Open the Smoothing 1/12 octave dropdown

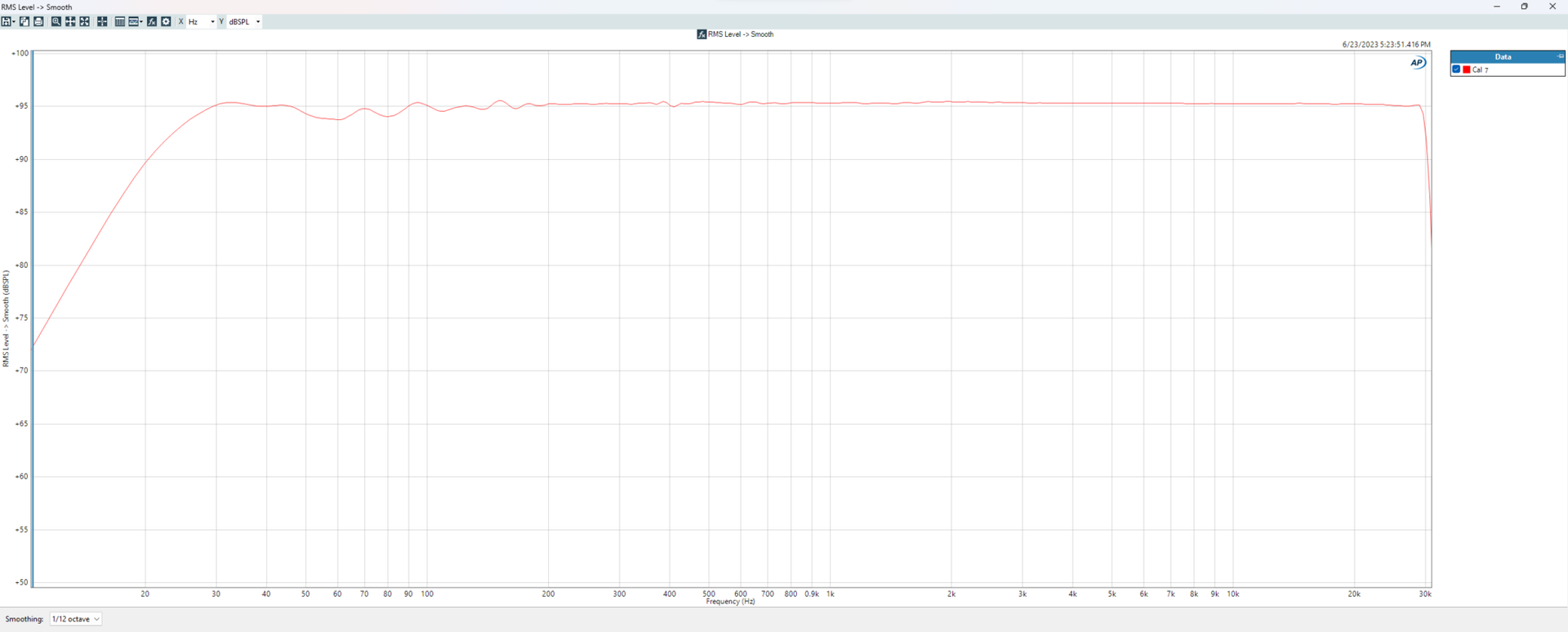point(76,619)
